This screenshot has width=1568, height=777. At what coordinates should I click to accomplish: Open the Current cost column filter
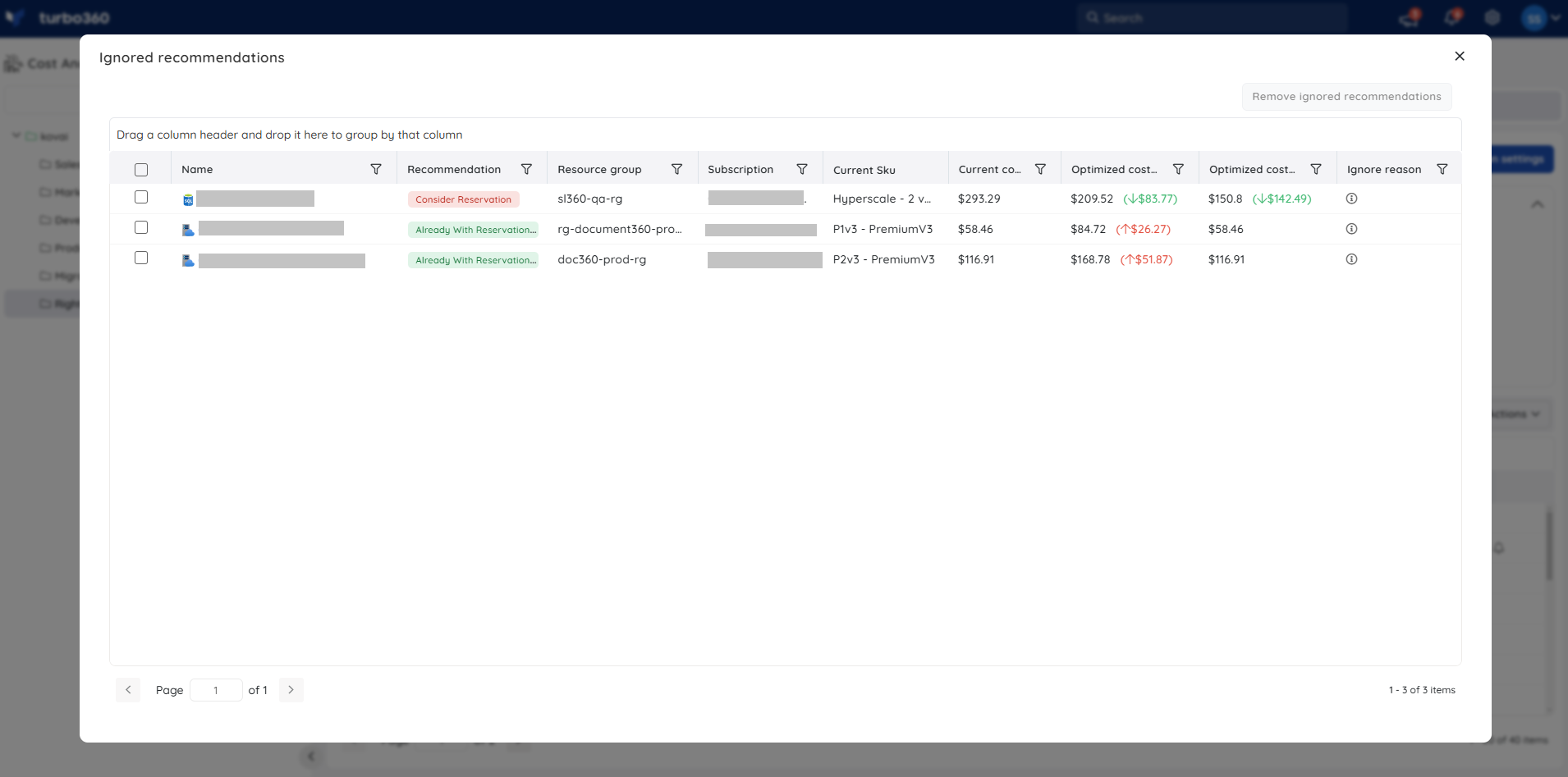click(x=1040, y=169)
